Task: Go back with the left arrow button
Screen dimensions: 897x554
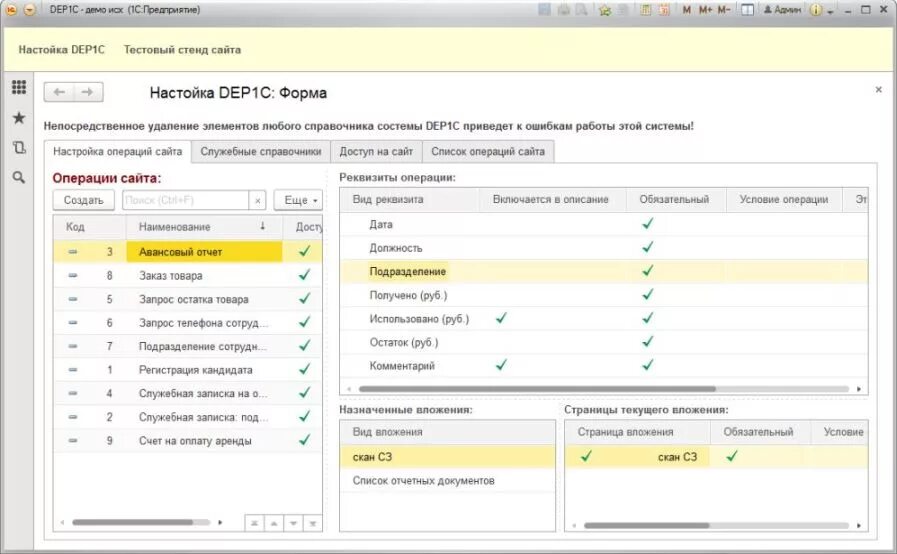Action: click(x=59, y=92)
